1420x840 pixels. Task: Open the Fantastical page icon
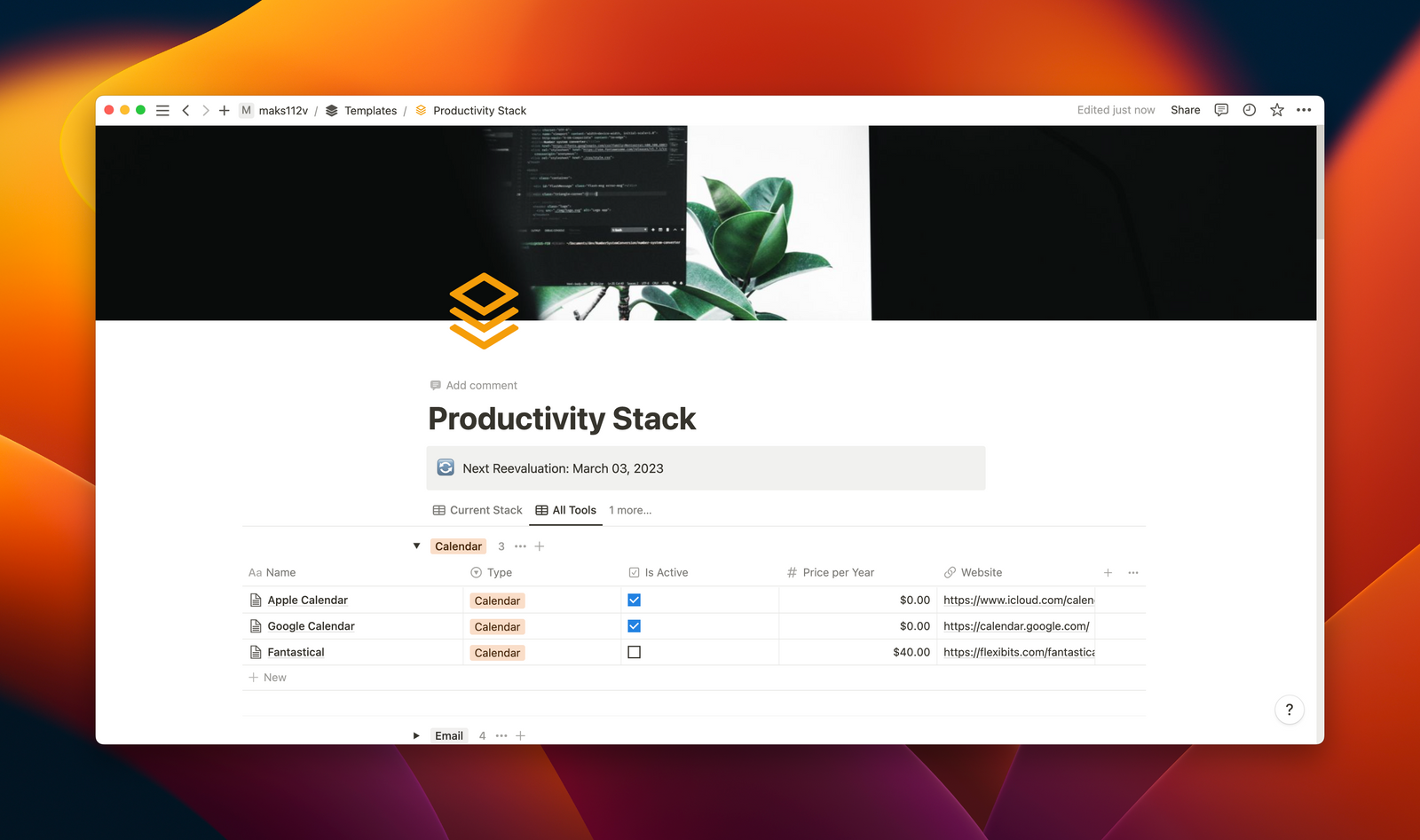coord(256,652)
